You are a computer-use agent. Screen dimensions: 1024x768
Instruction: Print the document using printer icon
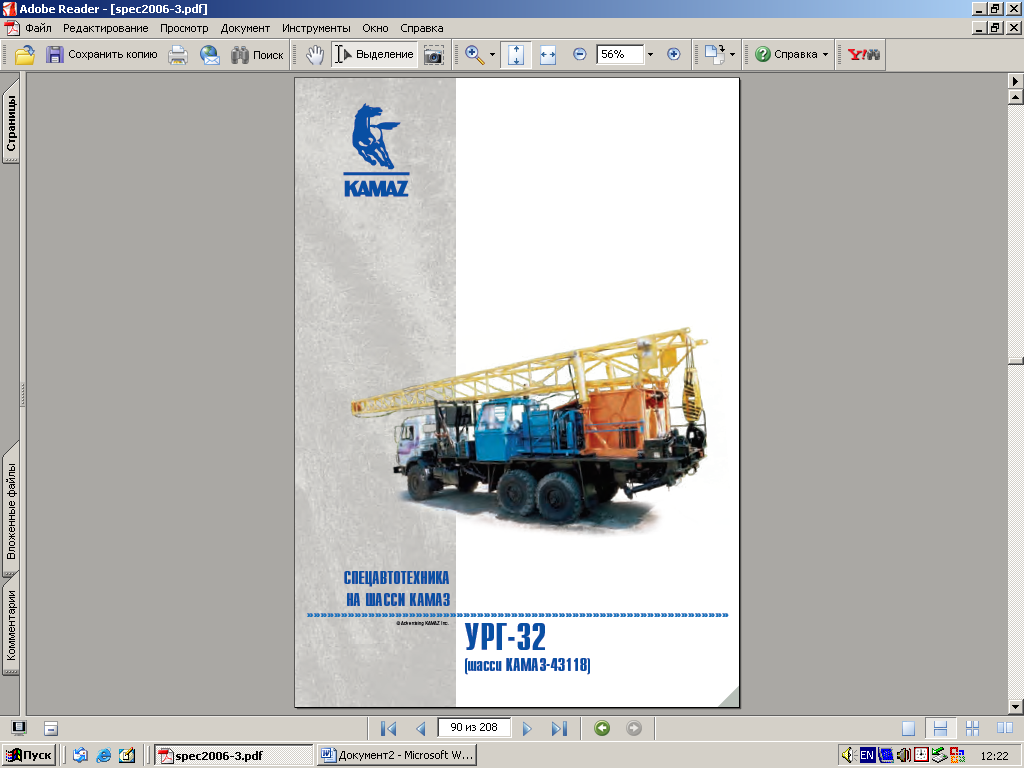pos(178,55)
